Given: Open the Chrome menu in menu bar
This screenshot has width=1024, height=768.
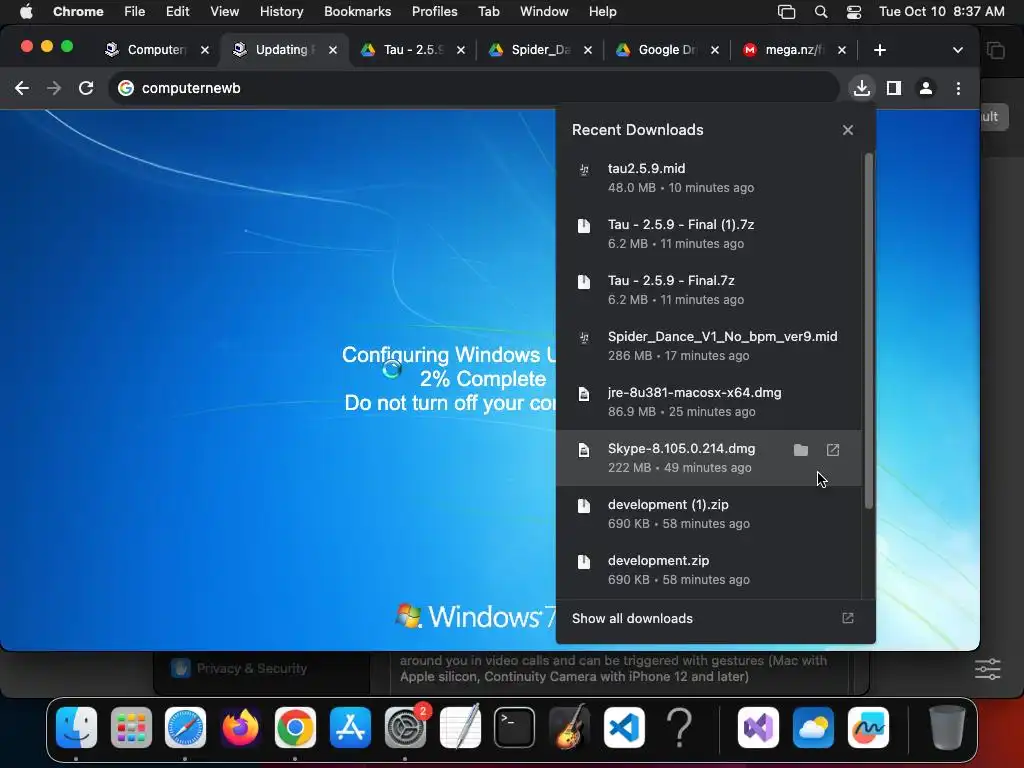Looking at the screenshot, I should pyautogui.click(x=78, y=12).
